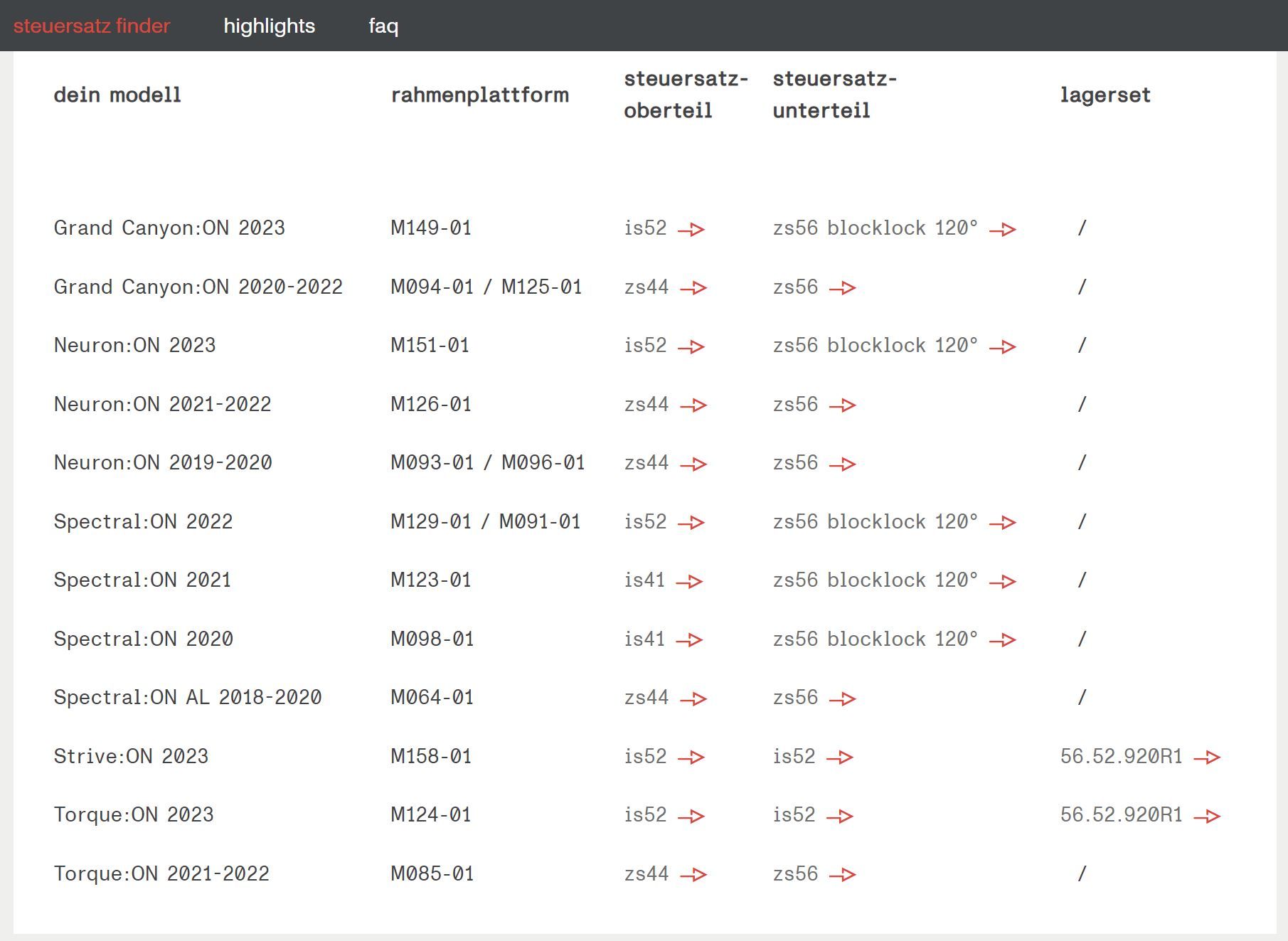Image resolution: width=1288 pixels, height=941 pixels.
Task: Click the arrow next to is52 for Grand Canyon:ON 2023
Action: click(691, 230)
